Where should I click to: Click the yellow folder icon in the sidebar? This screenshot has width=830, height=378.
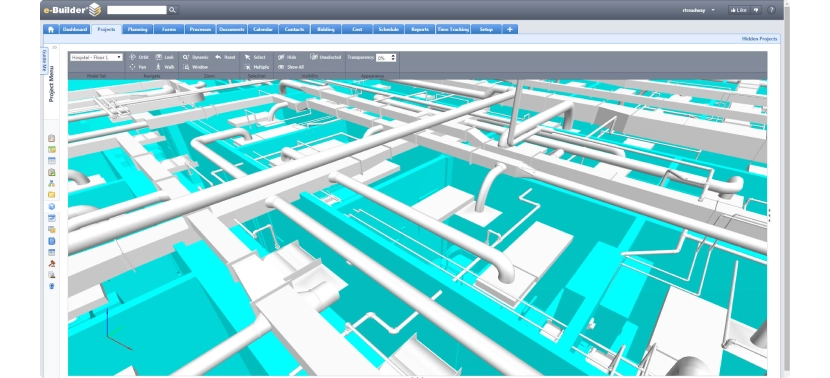tap(51, 195)
